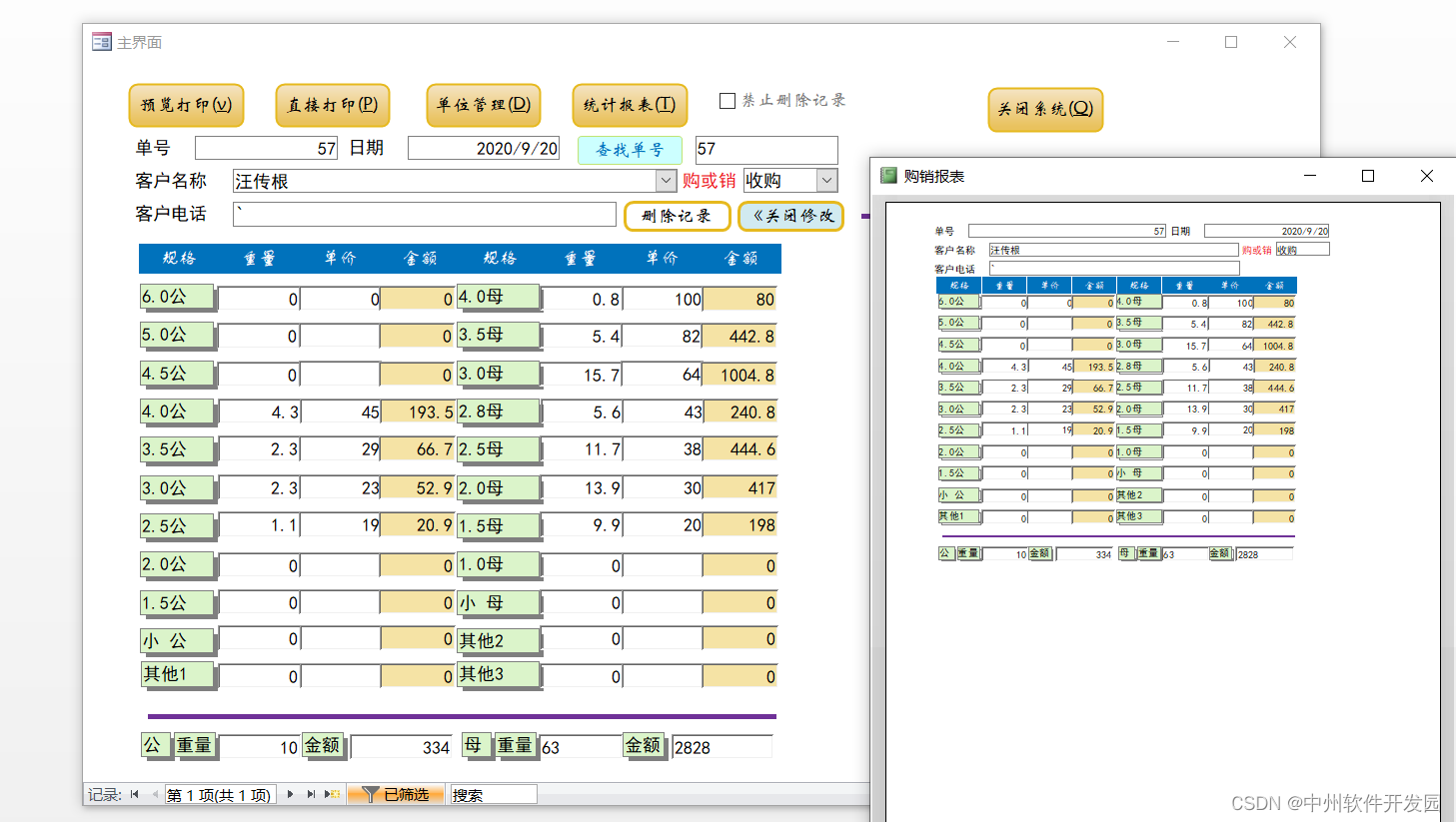
Task: Click the 3.5公 amount cell 66.7
Action: pos(418,449)
